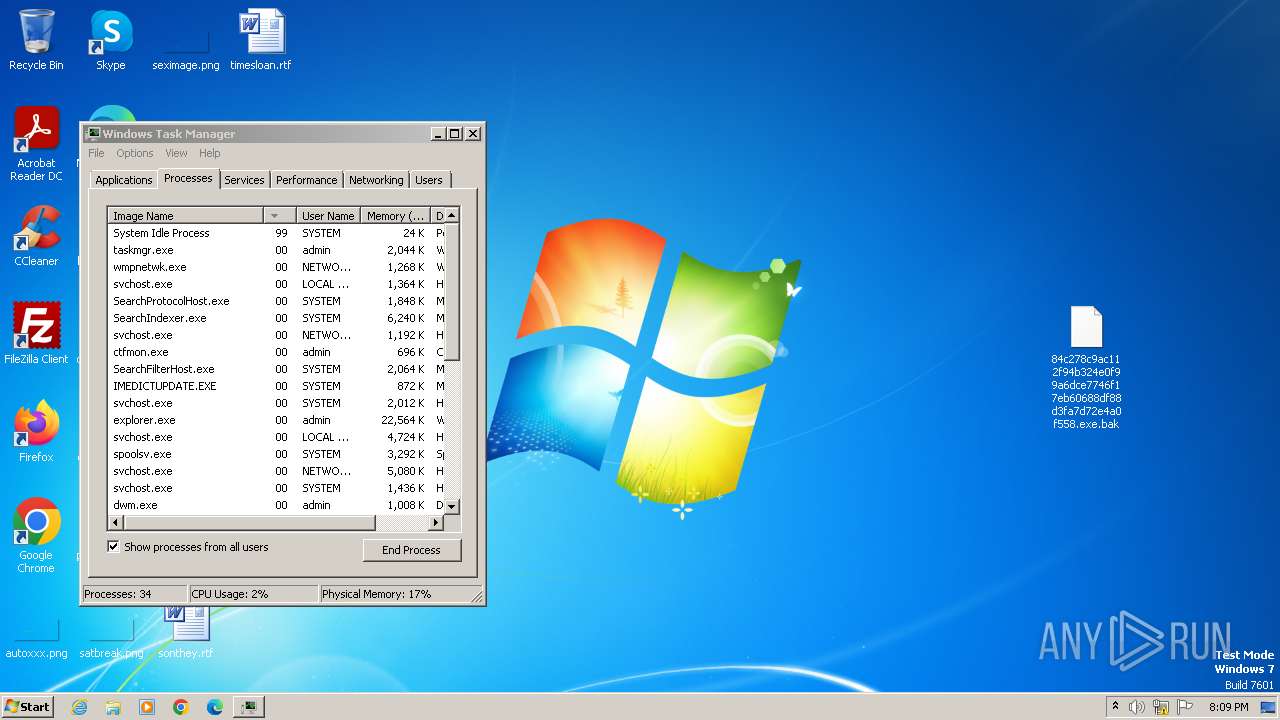Viewport: 1280px width, 720px height.
Task: Switch to the Services tab
Action: coord(244,180)
